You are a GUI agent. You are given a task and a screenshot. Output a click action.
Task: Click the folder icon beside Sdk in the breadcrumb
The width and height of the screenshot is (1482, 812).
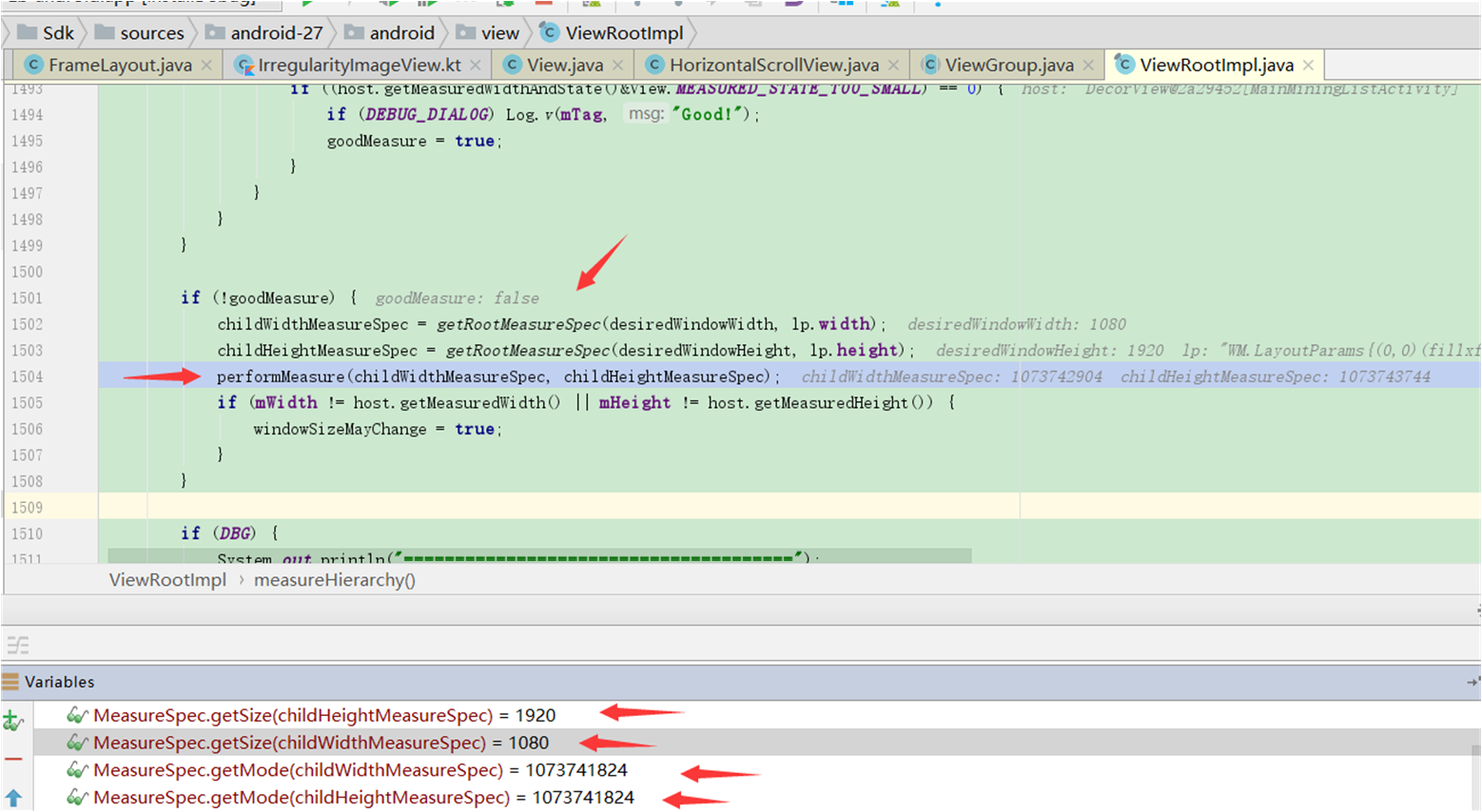(27, 32)
